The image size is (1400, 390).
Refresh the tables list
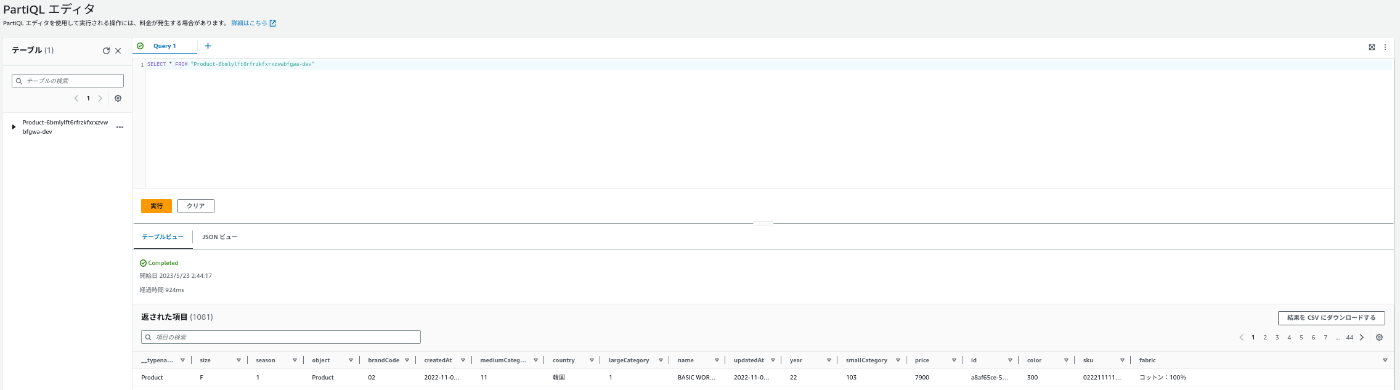click(x=106, y=50)
